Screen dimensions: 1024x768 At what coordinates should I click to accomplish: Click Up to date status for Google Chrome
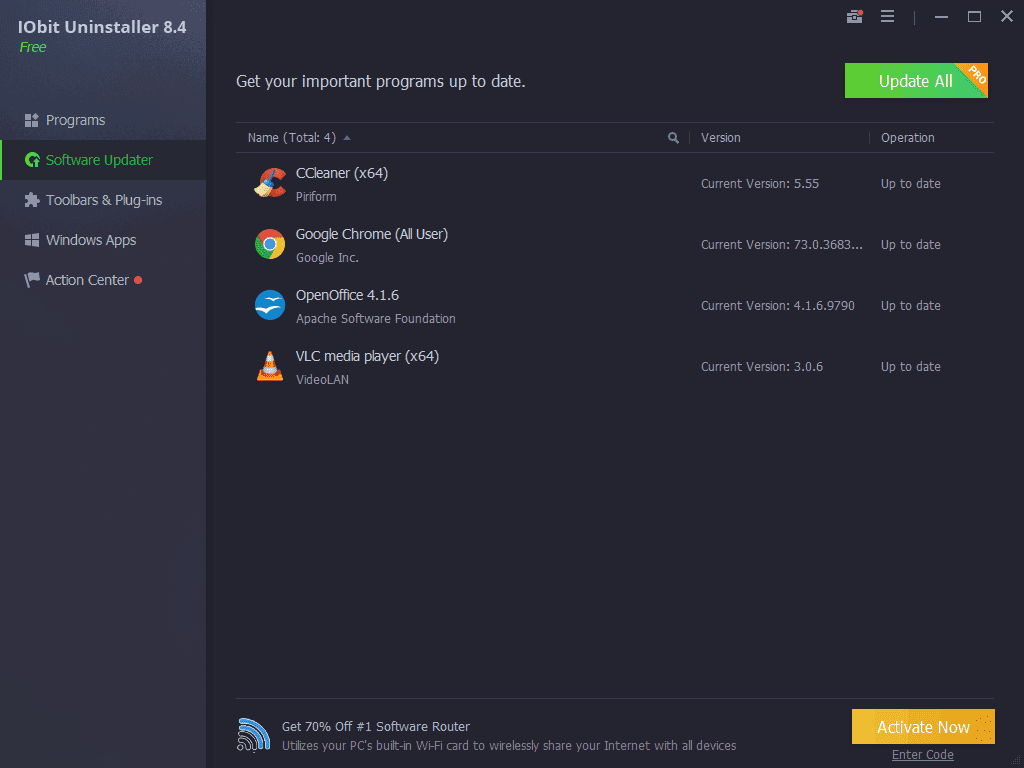click(910, 244)
